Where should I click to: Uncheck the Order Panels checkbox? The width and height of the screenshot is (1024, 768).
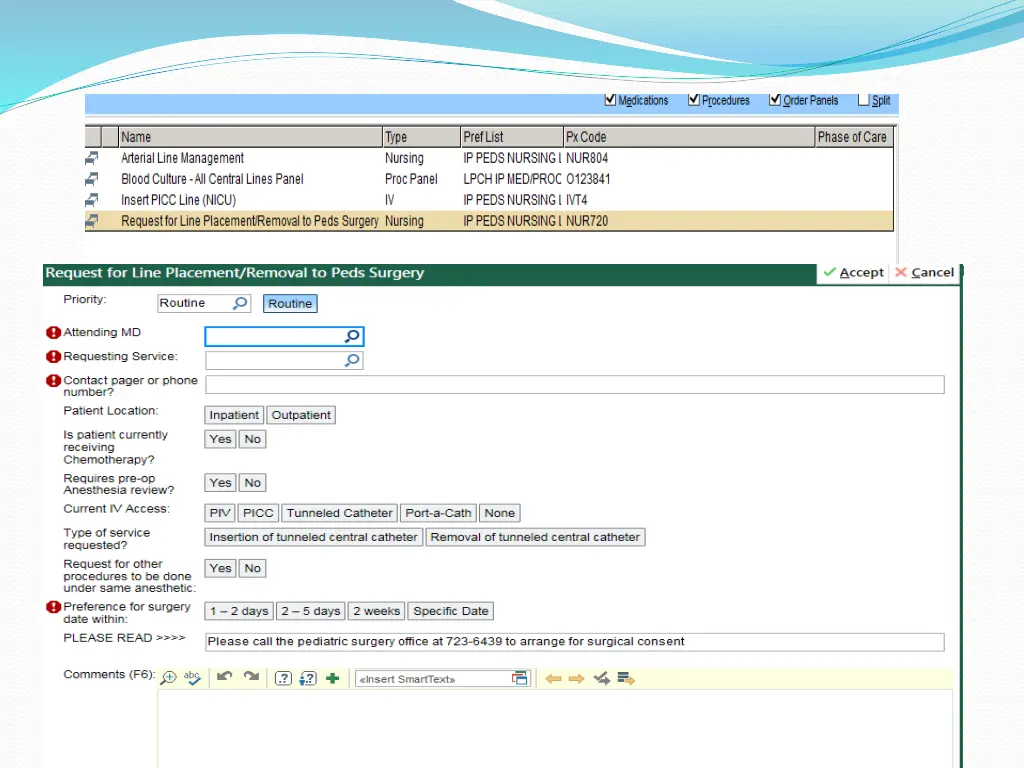(x=775, y=100)
